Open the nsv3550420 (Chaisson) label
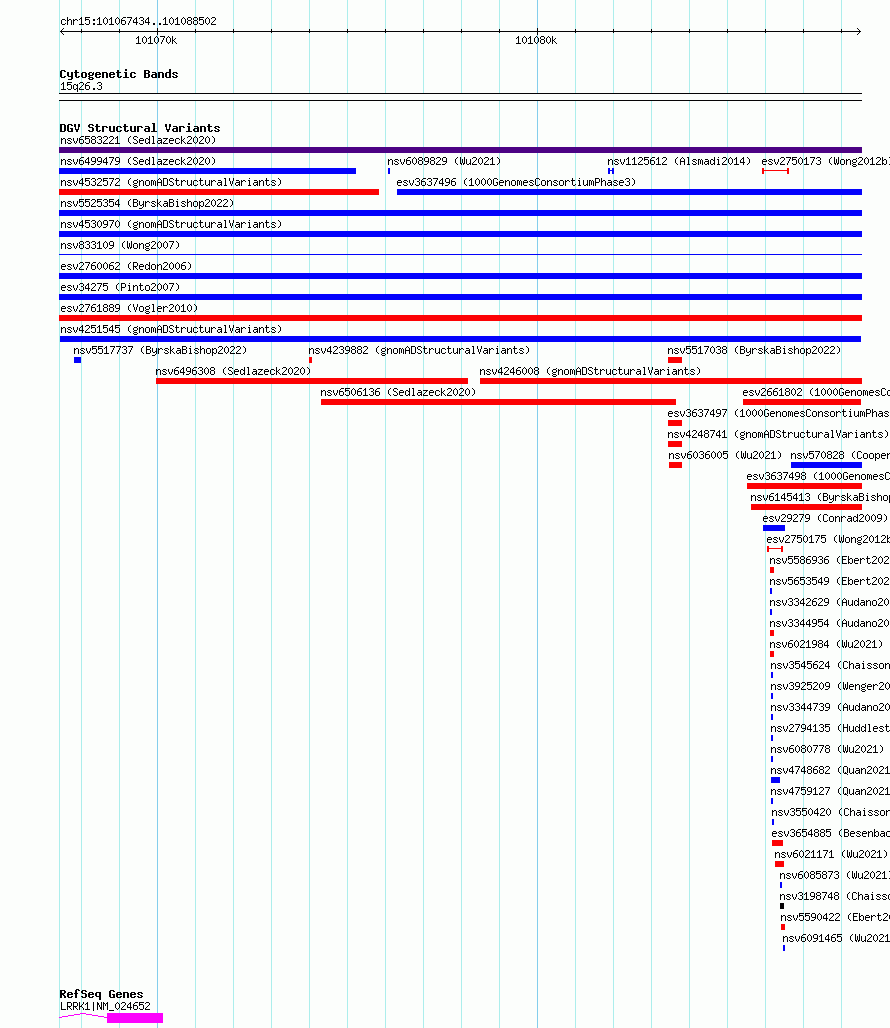This screenshot has width=890, height=1028. coord(831,812)
